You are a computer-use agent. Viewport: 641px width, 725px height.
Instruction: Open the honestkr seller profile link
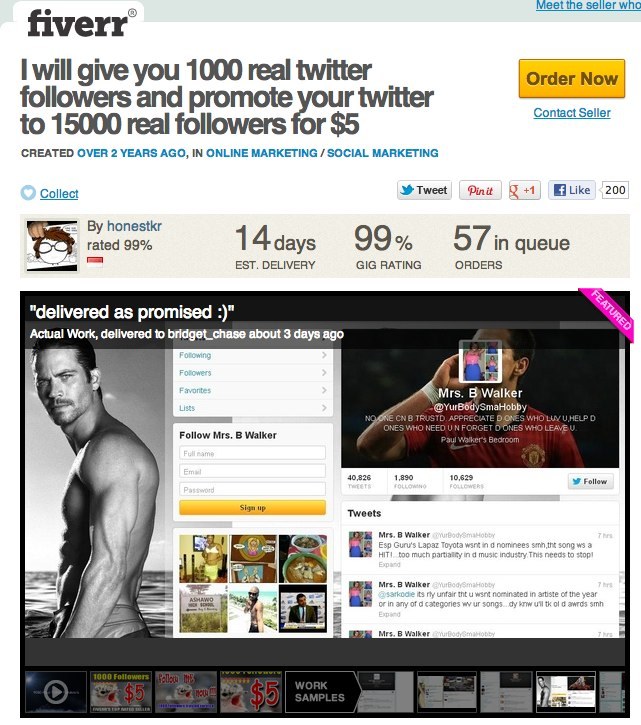tap(134, 226)
